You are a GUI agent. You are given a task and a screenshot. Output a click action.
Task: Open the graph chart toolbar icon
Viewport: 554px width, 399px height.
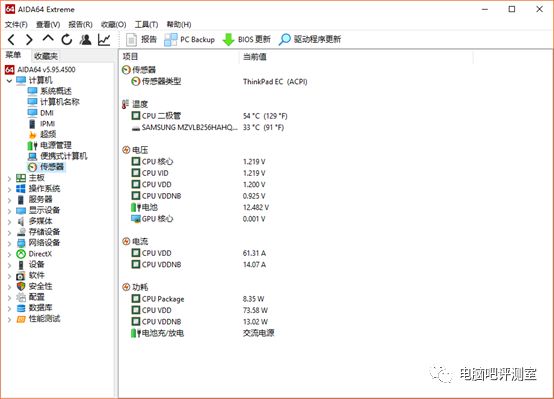point(104,40)
